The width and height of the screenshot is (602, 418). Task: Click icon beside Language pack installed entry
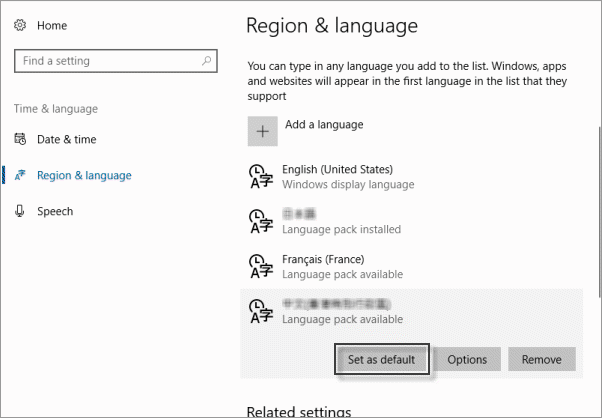[261, 221]
